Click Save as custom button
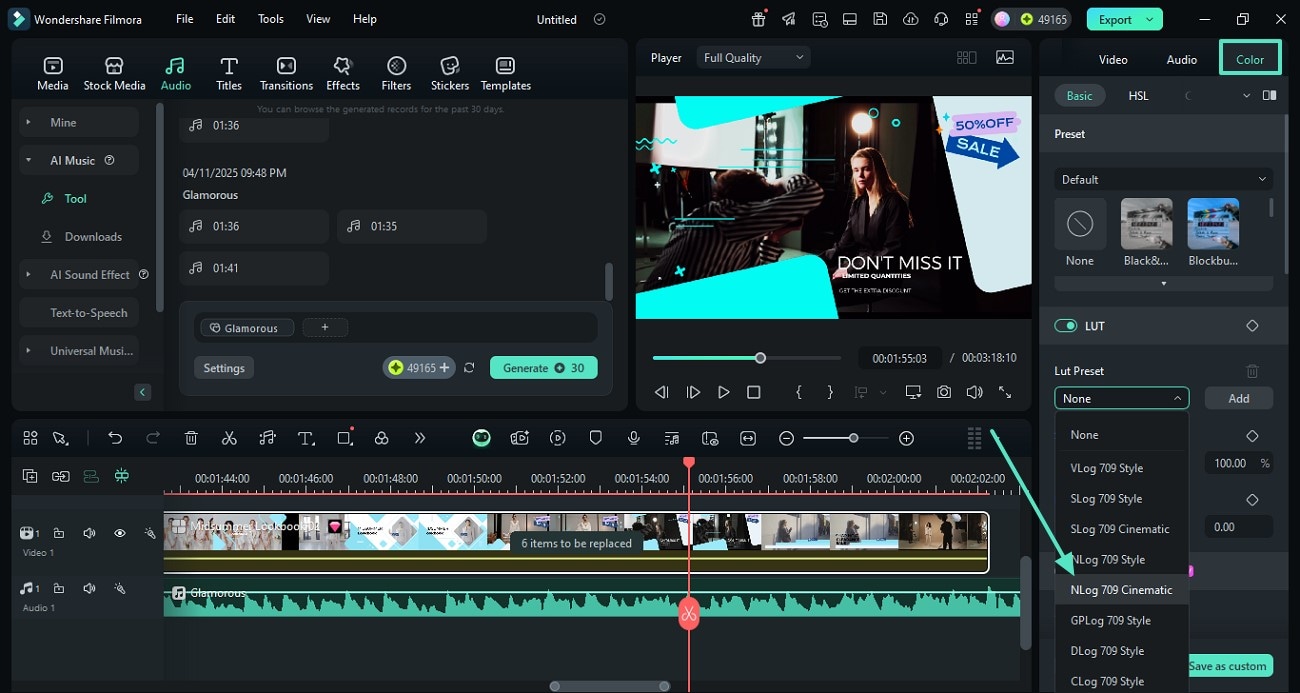 click(1227, 666)
